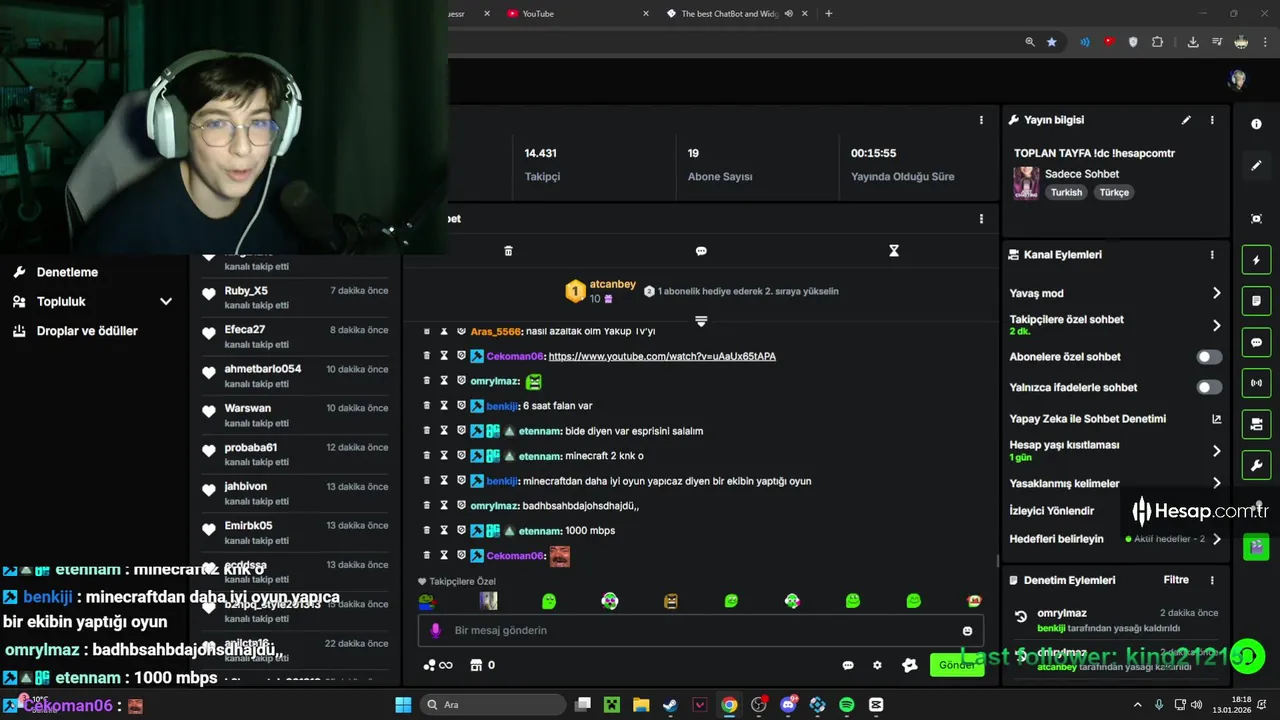The width and height of the screenshot is (1280, 720).
Task: Open a new browser tab with plus
Action: (828, 14)
